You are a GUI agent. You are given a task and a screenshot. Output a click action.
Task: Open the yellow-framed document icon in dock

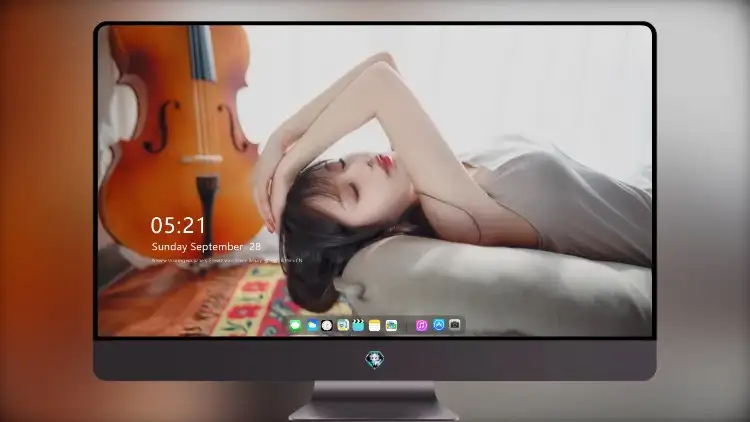[x=342, y=325]
